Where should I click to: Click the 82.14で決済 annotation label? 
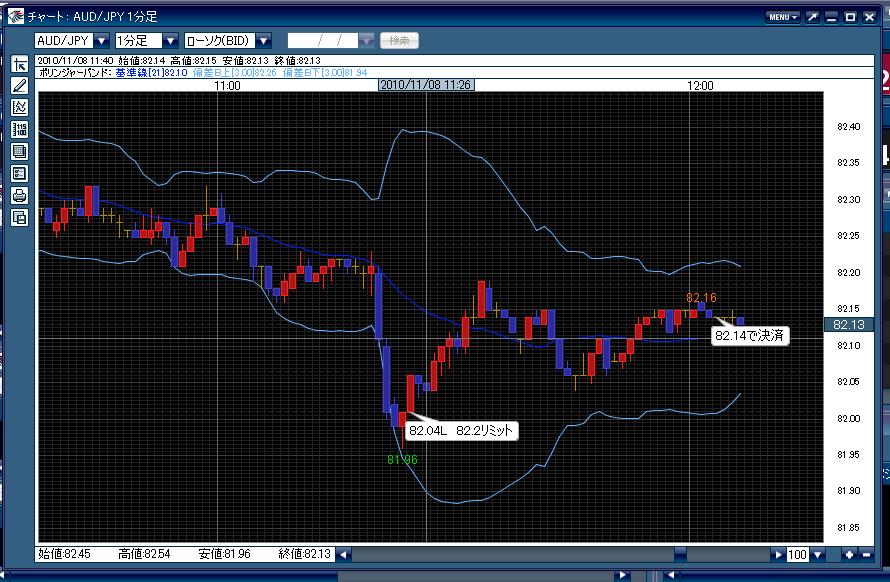pyautogui.click(x=749, y=335)
